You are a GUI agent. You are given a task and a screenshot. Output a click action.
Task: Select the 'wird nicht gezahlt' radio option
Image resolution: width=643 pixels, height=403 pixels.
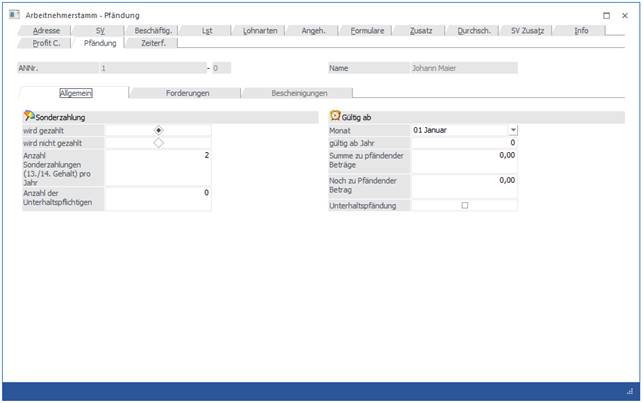tap(158, 143)
